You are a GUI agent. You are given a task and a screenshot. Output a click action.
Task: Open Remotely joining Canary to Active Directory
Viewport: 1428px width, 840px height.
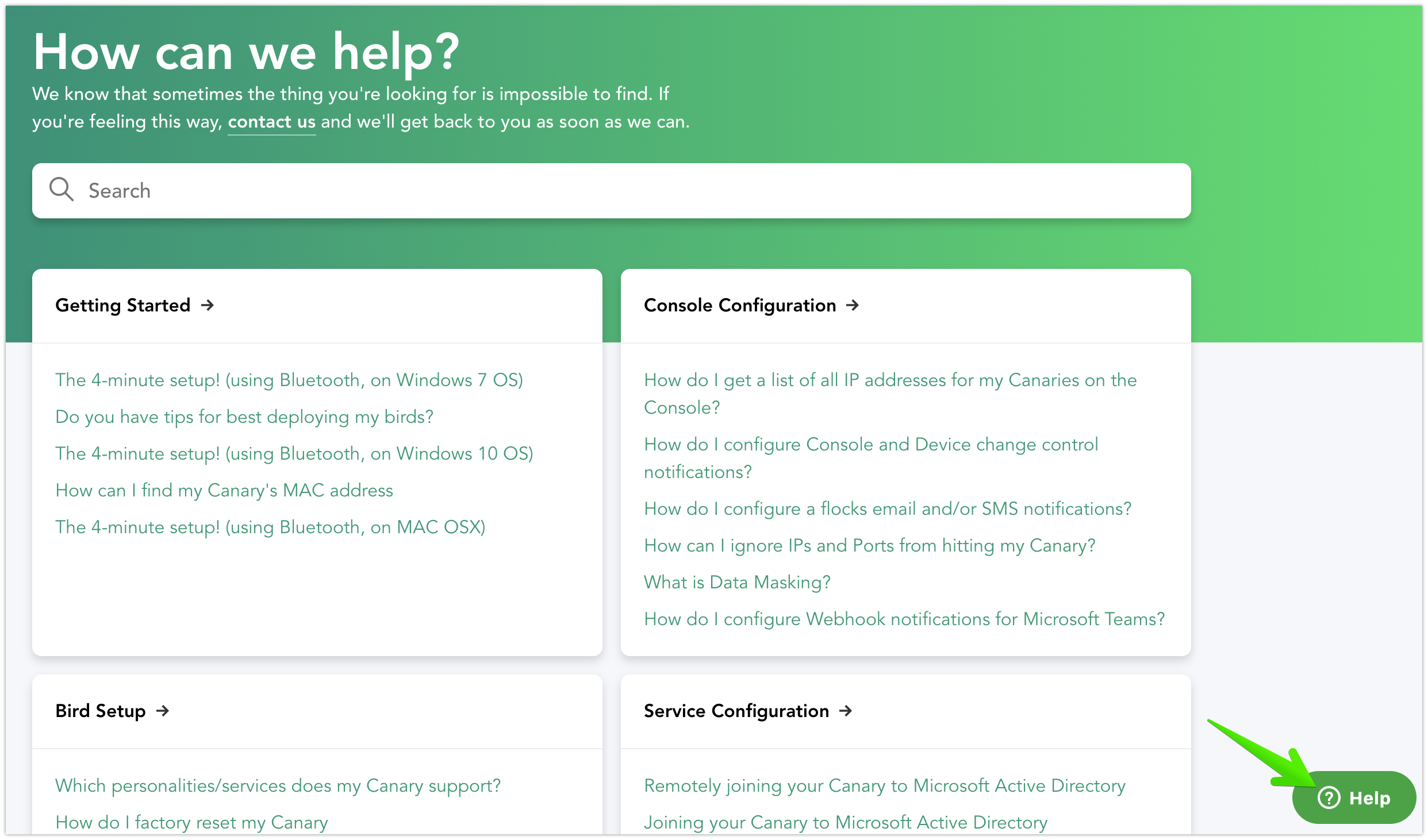(885, 785)
